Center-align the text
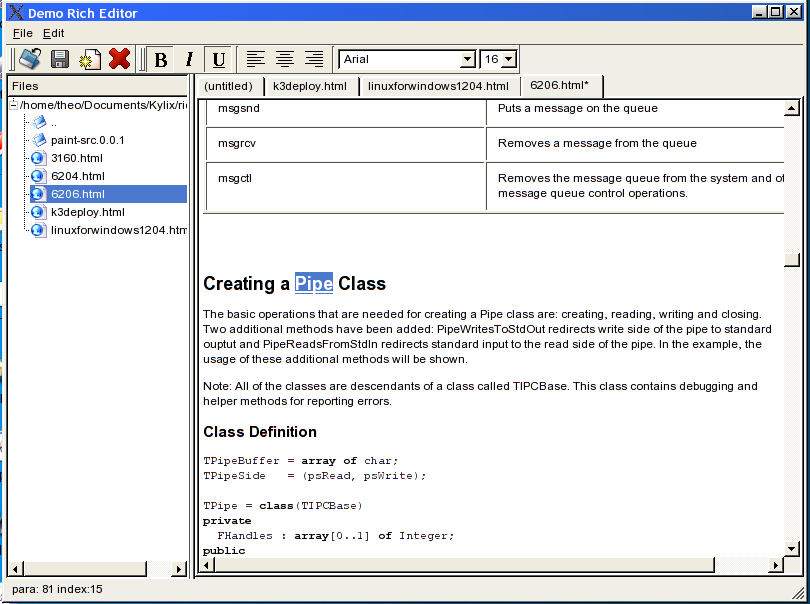810x604 pixels. coord(285,59)
